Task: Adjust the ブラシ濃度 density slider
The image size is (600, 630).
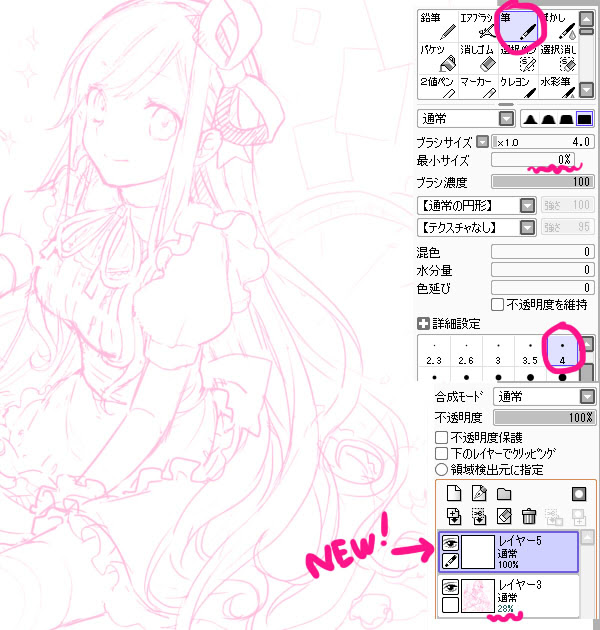Action: (543, 182)
